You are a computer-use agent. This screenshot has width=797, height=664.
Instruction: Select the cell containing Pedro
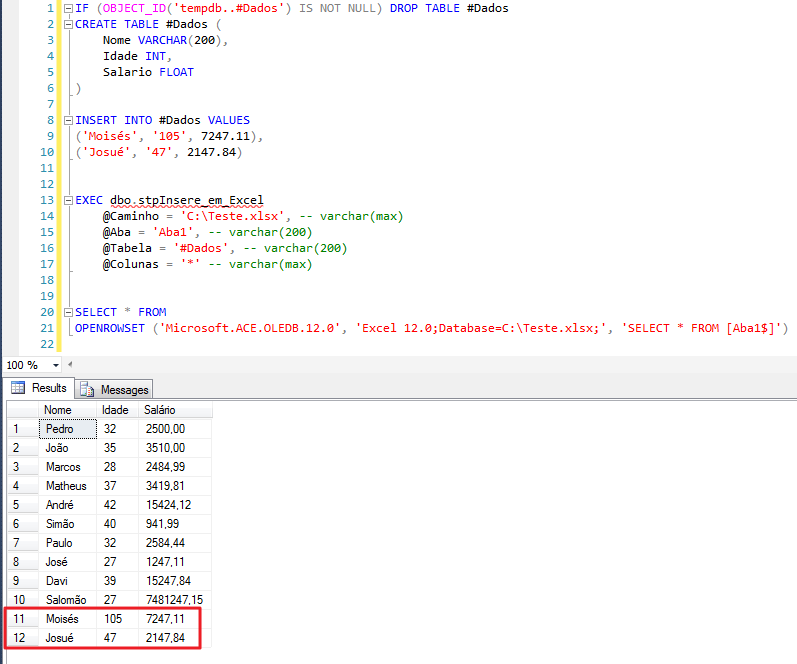click(68, 429)
